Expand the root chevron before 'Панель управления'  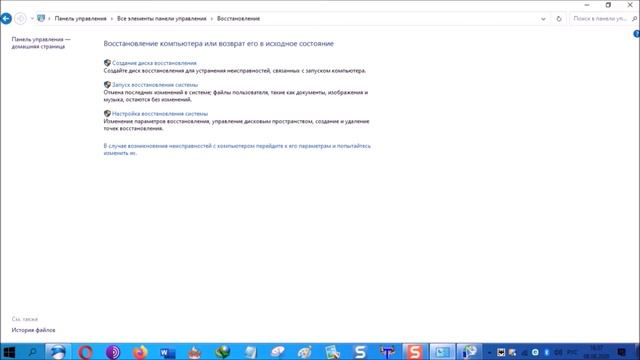pyautogui.click(x=49, y=19)
